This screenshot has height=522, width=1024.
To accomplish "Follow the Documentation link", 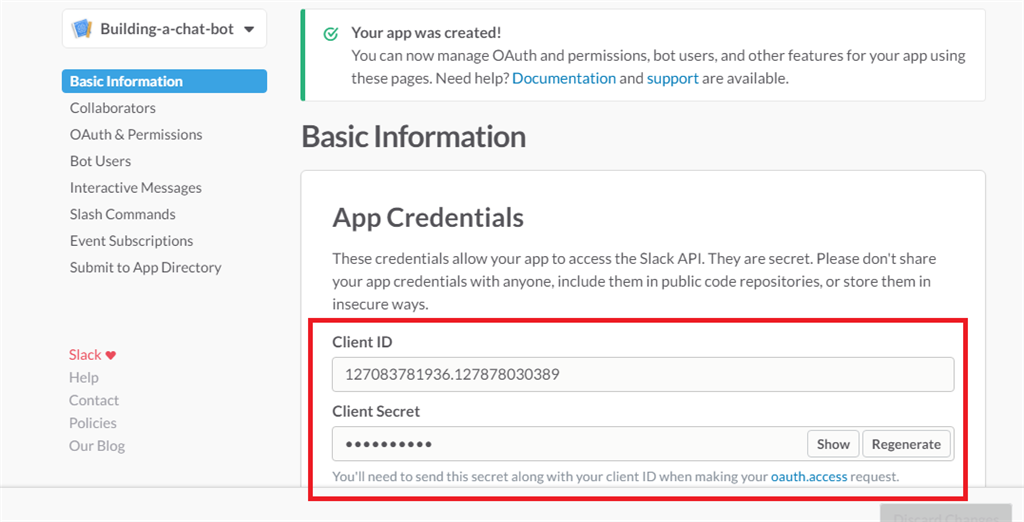I will tap(564, 78).
